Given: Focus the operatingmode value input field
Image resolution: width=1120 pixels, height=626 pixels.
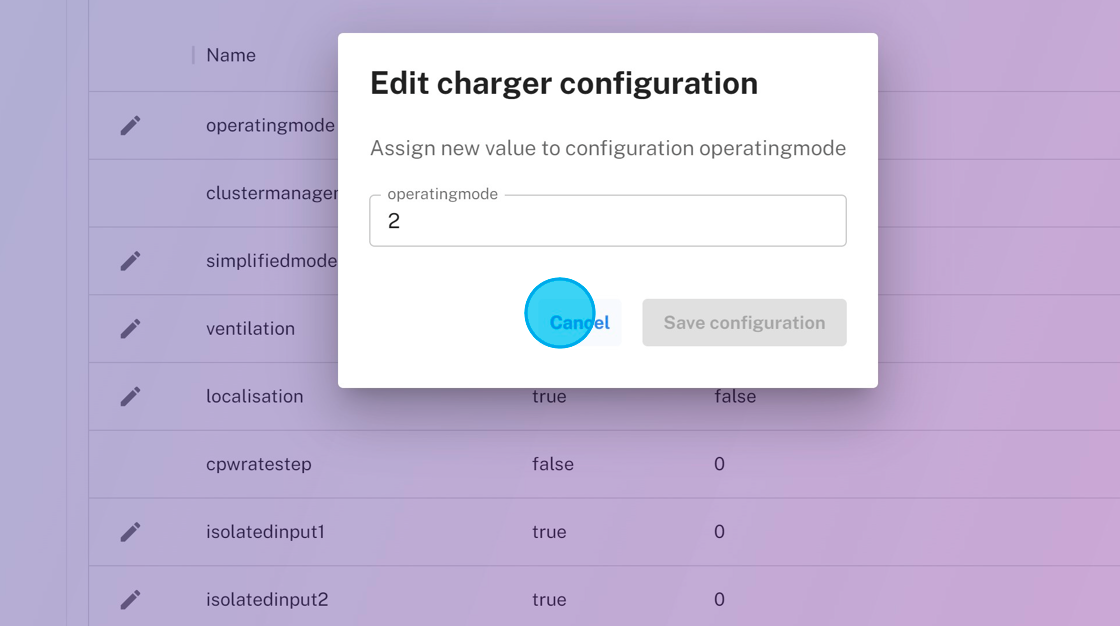Looking at the screenshot, I should tap(607, 221).
